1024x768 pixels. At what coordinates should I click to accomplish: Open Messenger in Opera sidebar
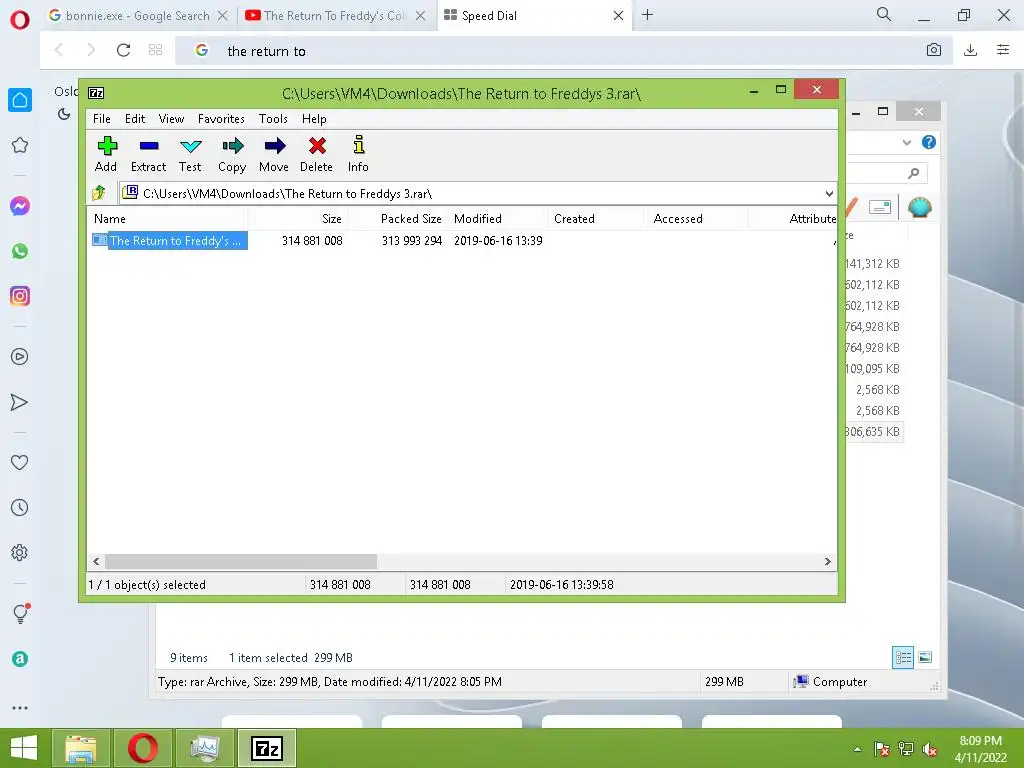pos(20,206)
